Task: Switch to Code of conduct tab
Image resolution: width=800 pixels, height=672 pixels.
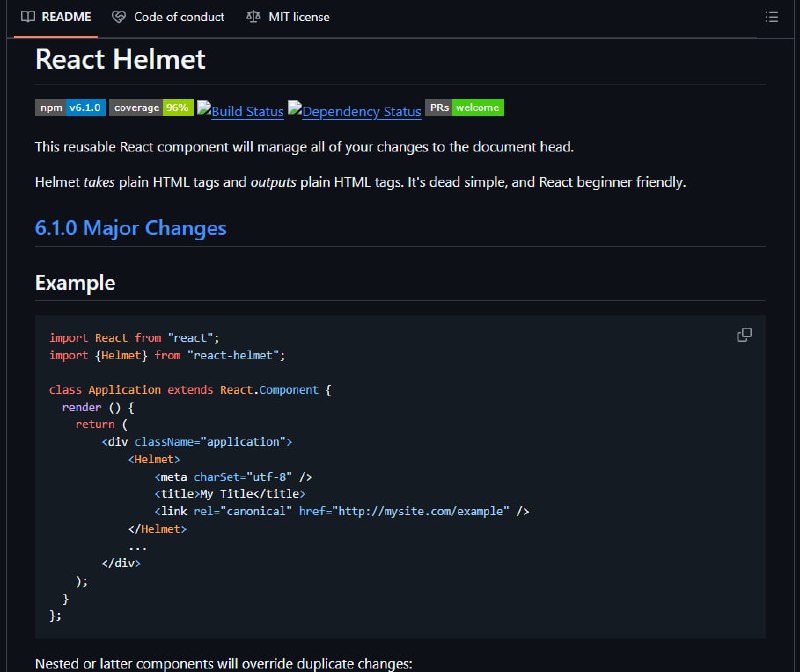Action: click(x=168, y=17)
